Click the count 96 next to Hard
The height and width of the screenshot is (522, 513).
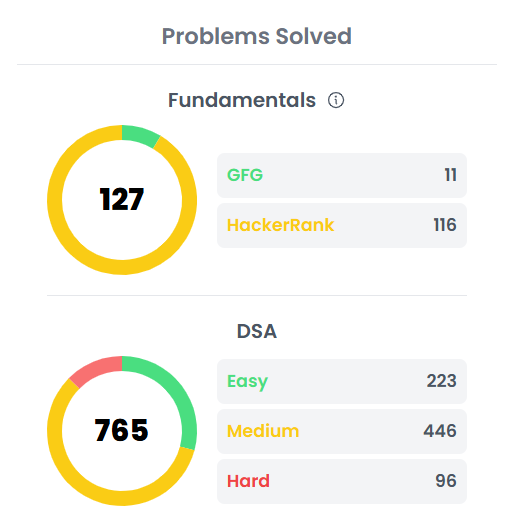coord(446,481)
